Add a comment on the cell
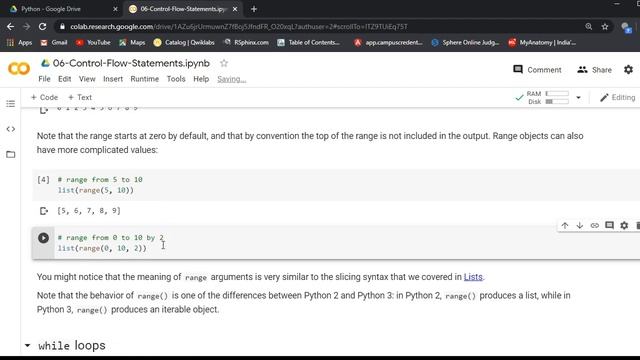The image size is (640, 360). [609, 225]
